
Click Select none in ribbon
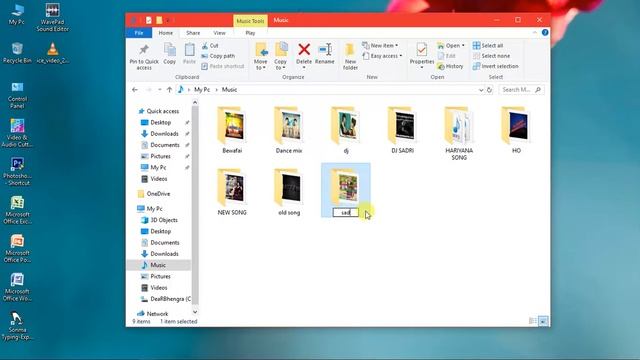491,56
